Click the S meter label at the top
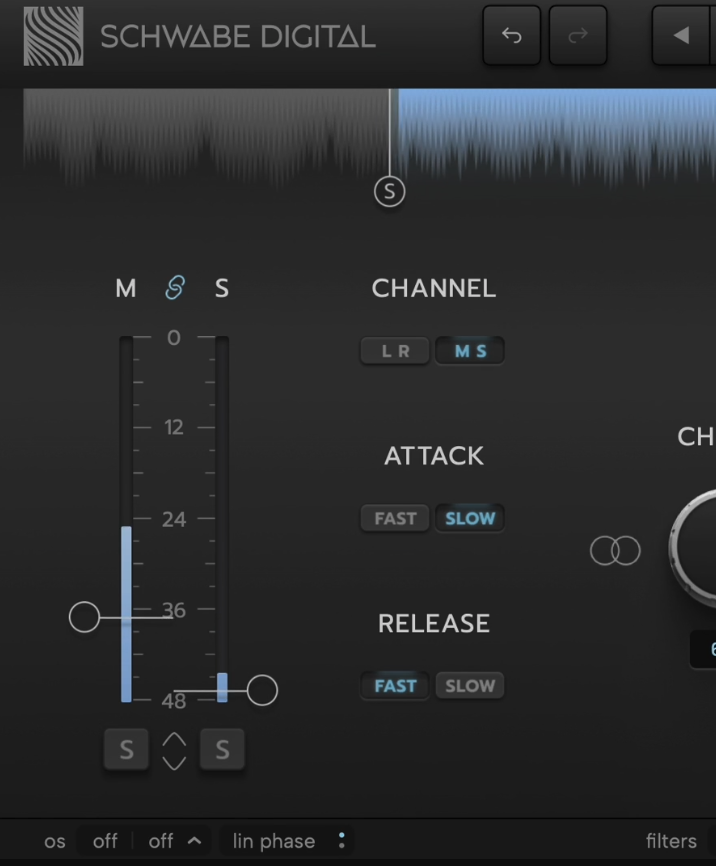The width and height of the screenshot is (716, 866). 222,288
